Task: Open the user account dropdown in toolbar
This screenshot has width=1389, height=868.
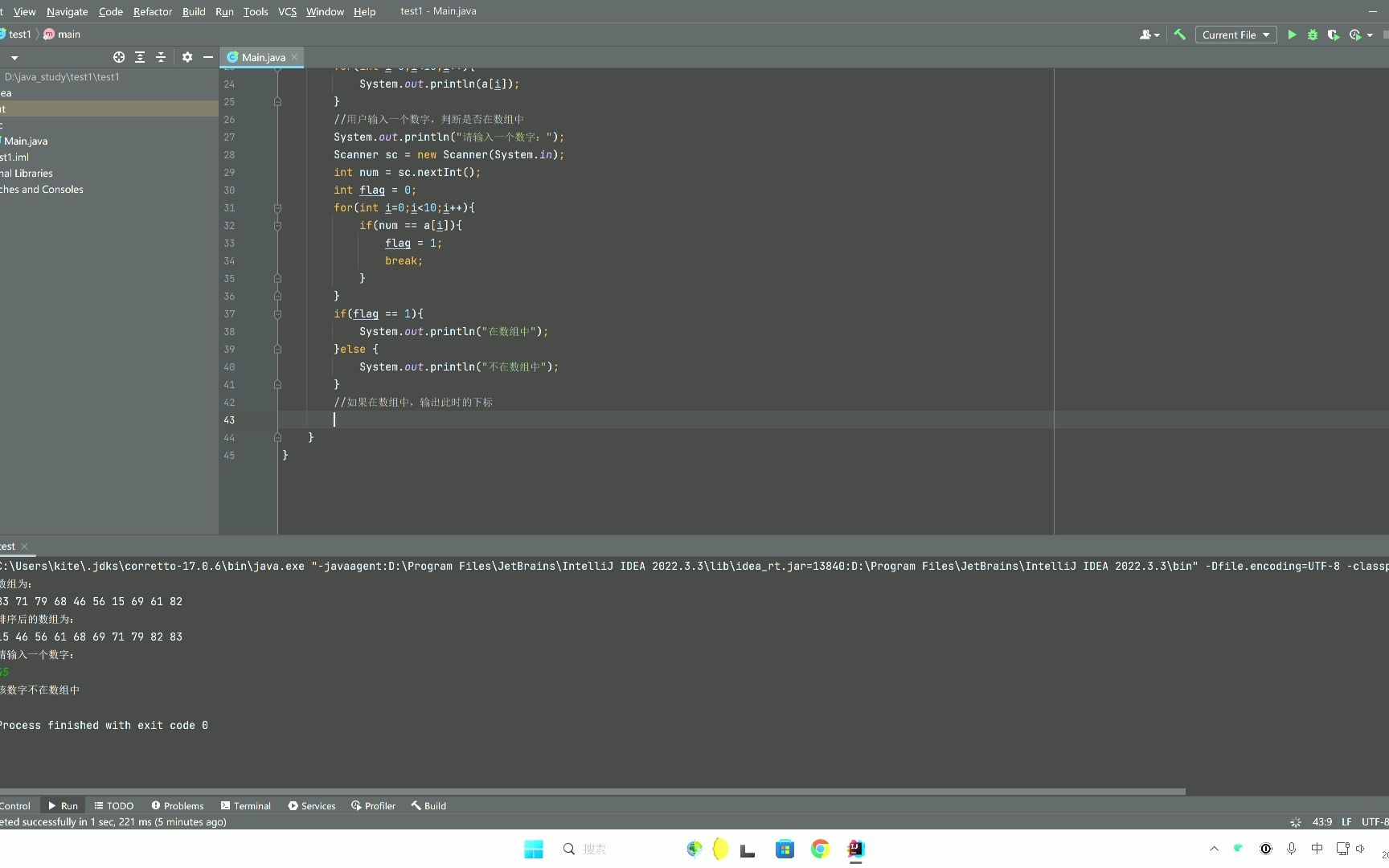Action: click(x=1149, y=35)
